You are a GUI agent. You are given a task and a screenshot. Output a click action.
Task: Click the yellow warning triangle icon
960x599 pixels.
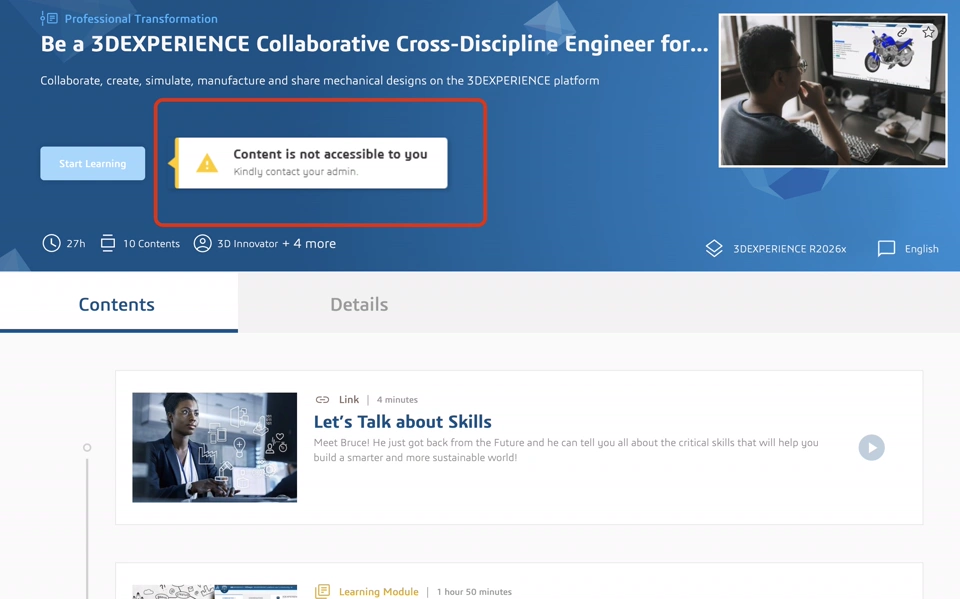coord(207,164)
